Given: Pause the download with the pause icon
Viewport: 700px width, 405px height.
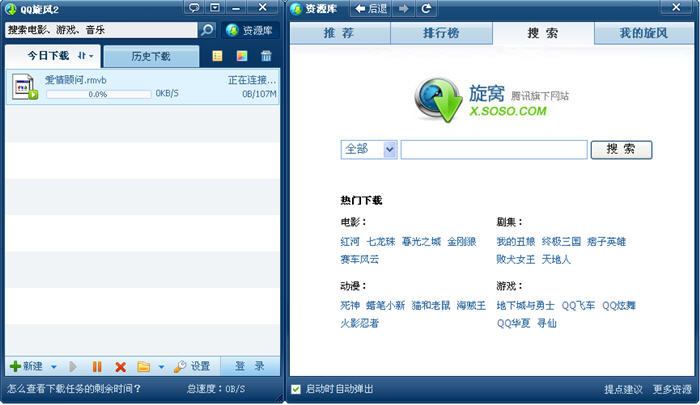Looking at the screenshot, I should 97,366.
